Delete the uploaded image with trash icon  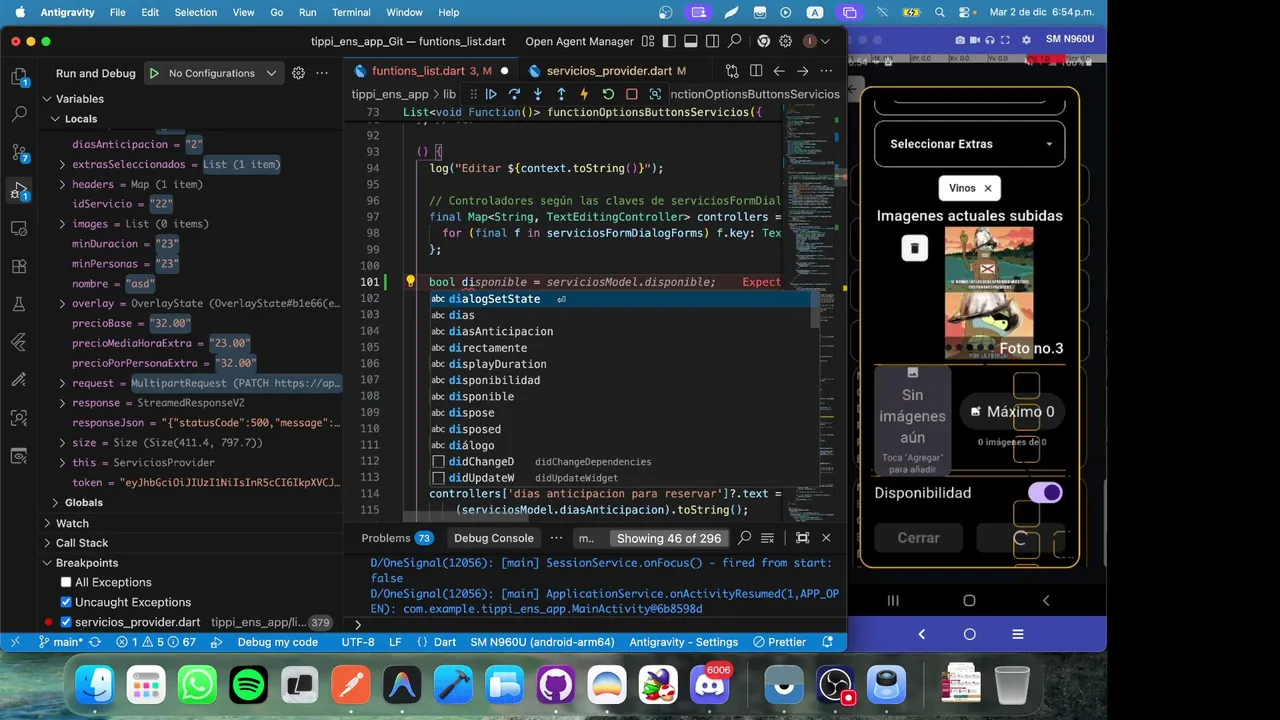click(914, 248)
